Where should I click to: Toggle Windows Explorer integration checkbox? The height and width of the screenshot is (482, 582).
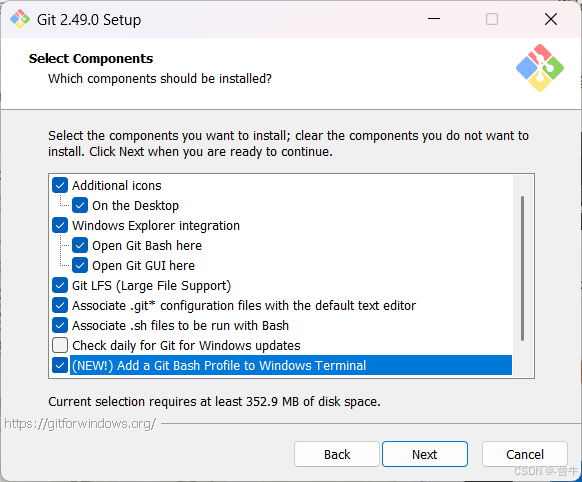[60, 225]
